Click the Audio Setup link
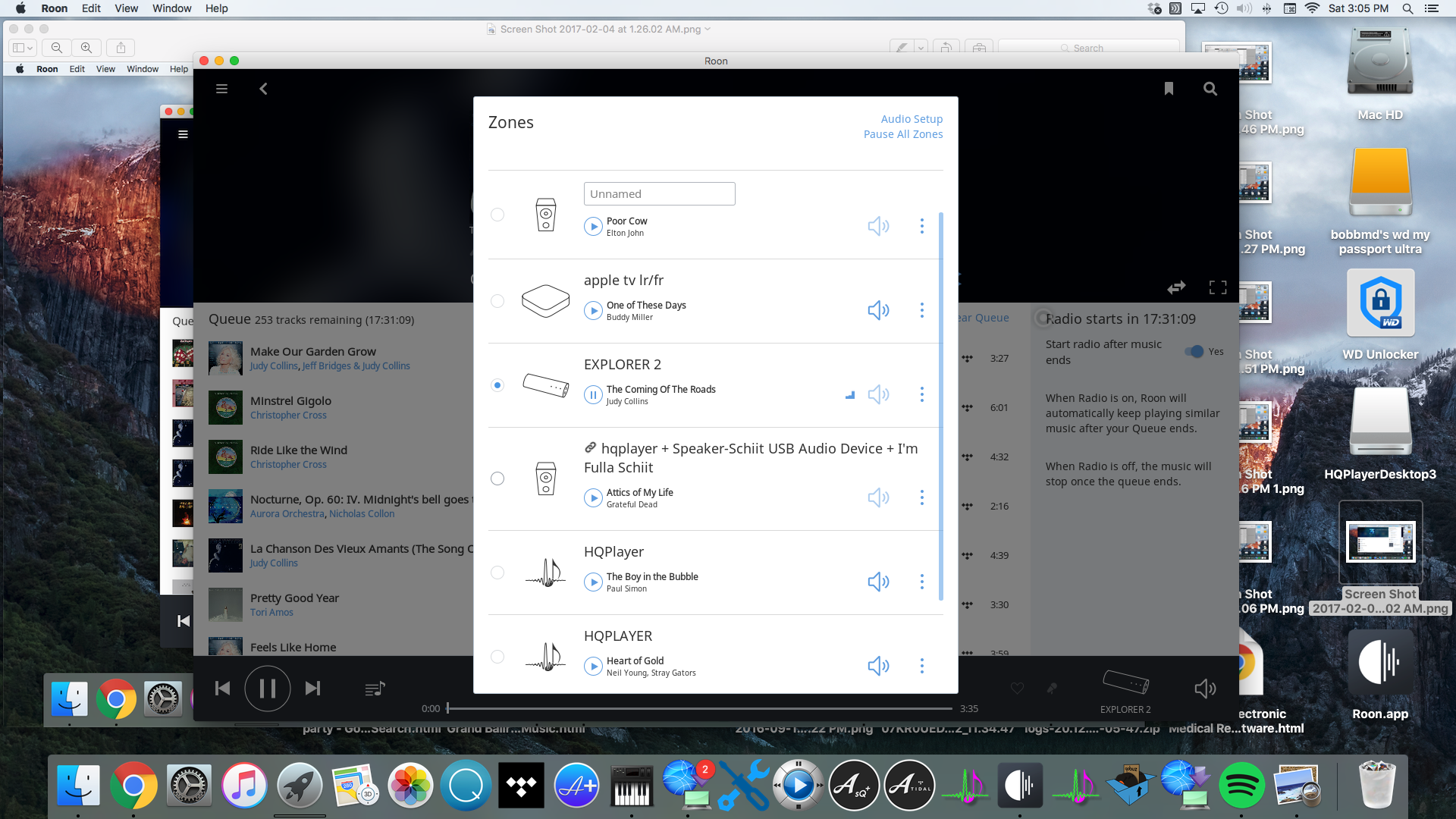 [912, 119]
